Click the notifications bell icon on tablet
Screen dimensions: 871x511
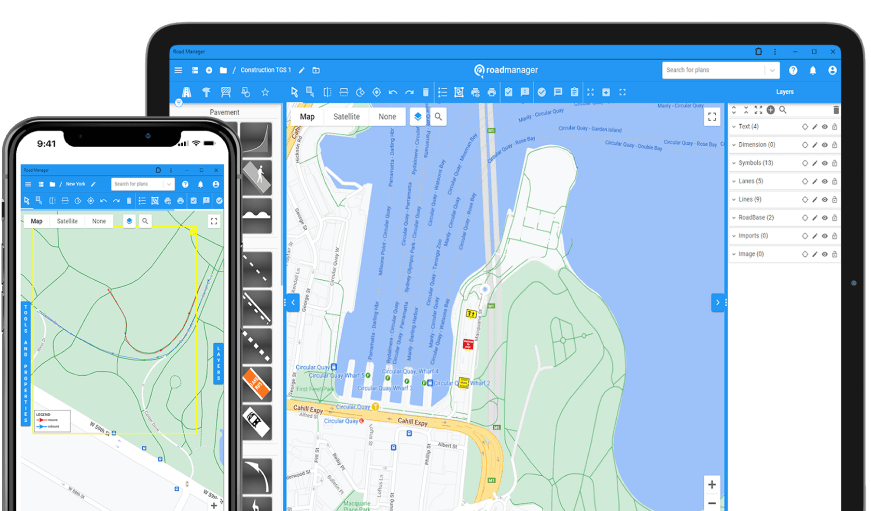tap(813, 71)
